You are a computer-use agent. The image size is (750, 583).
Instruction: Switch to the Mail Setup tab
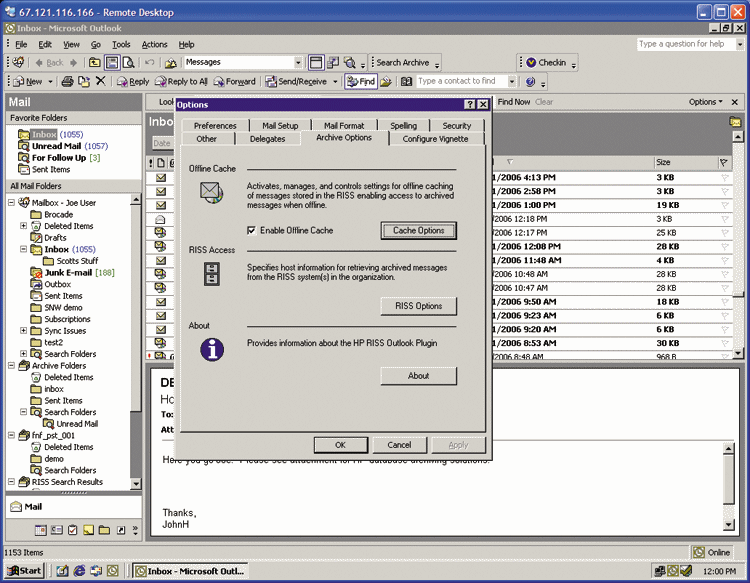280,125
